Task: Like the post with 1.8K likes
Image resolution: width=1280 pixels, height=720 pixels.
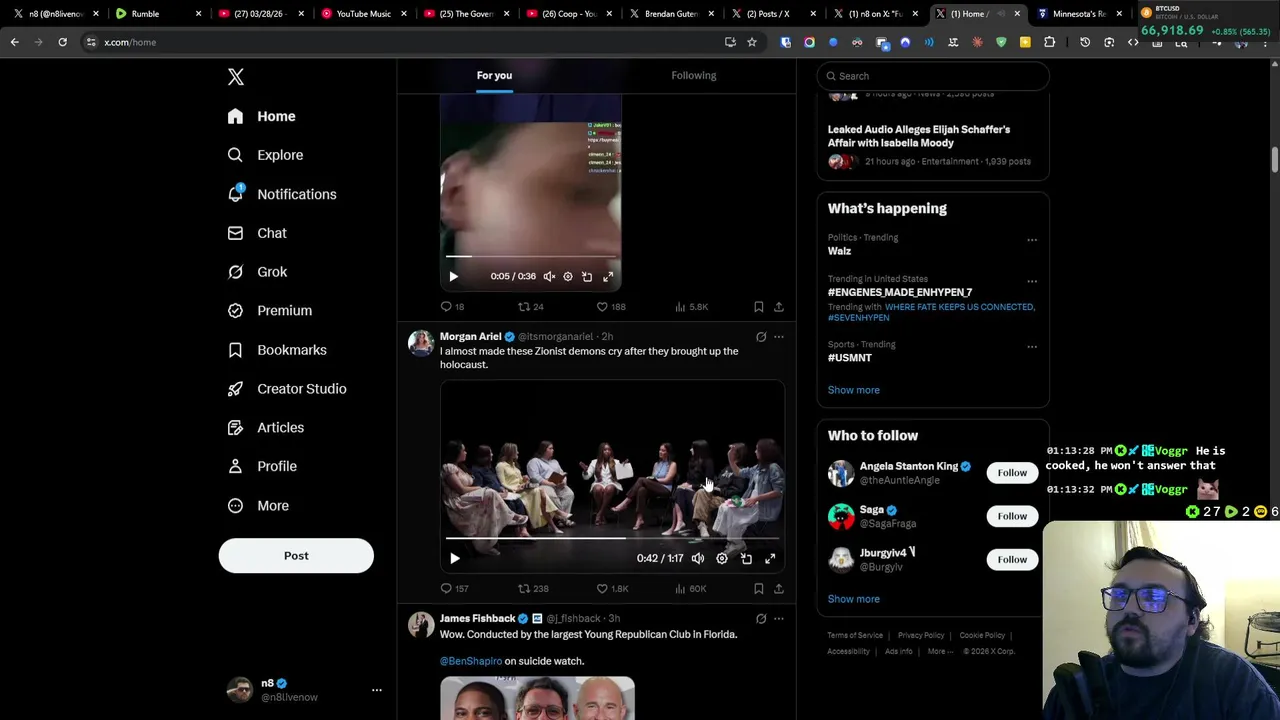Action: pos(612,589)
